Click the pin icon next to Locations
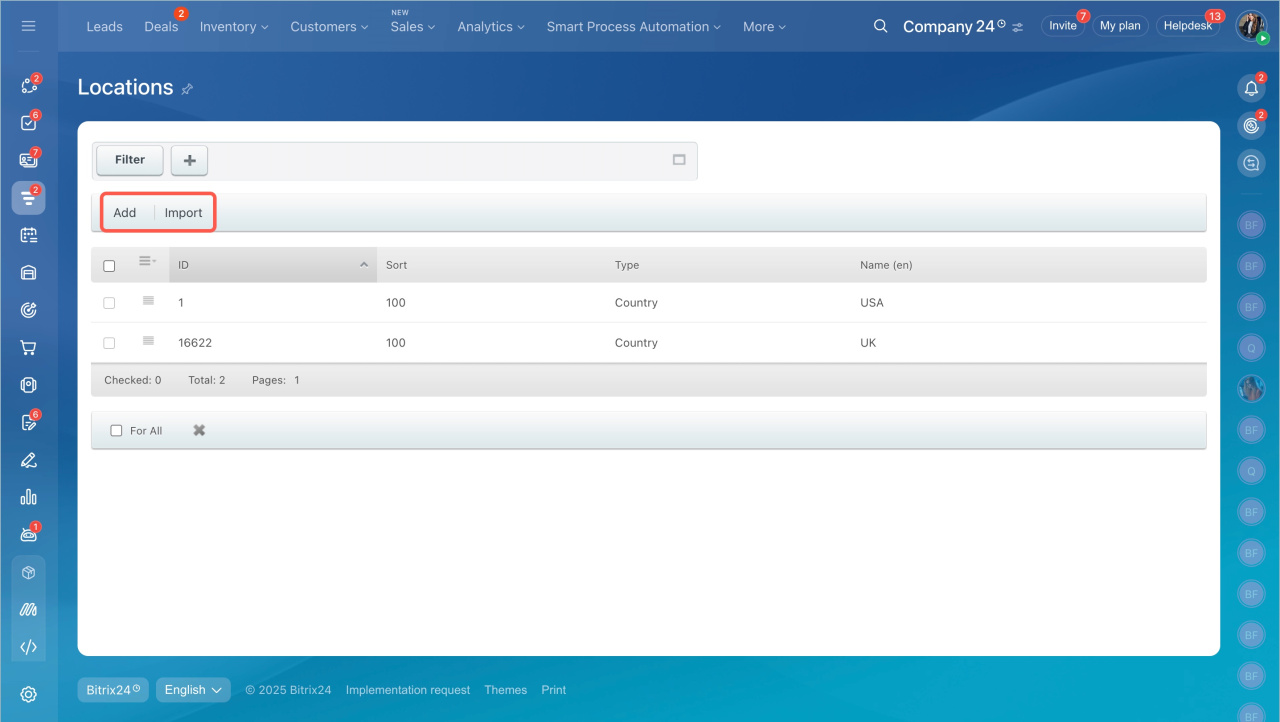The width and height of the screenshot is (1280, 722). click(187, 89)
